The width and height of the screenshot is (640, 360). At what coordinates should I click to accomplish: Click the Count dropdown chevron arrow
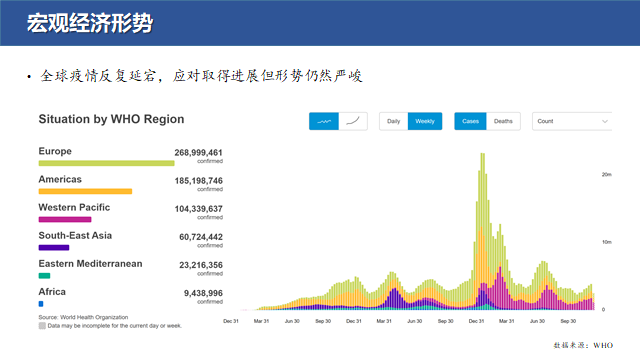coord(605,121)
